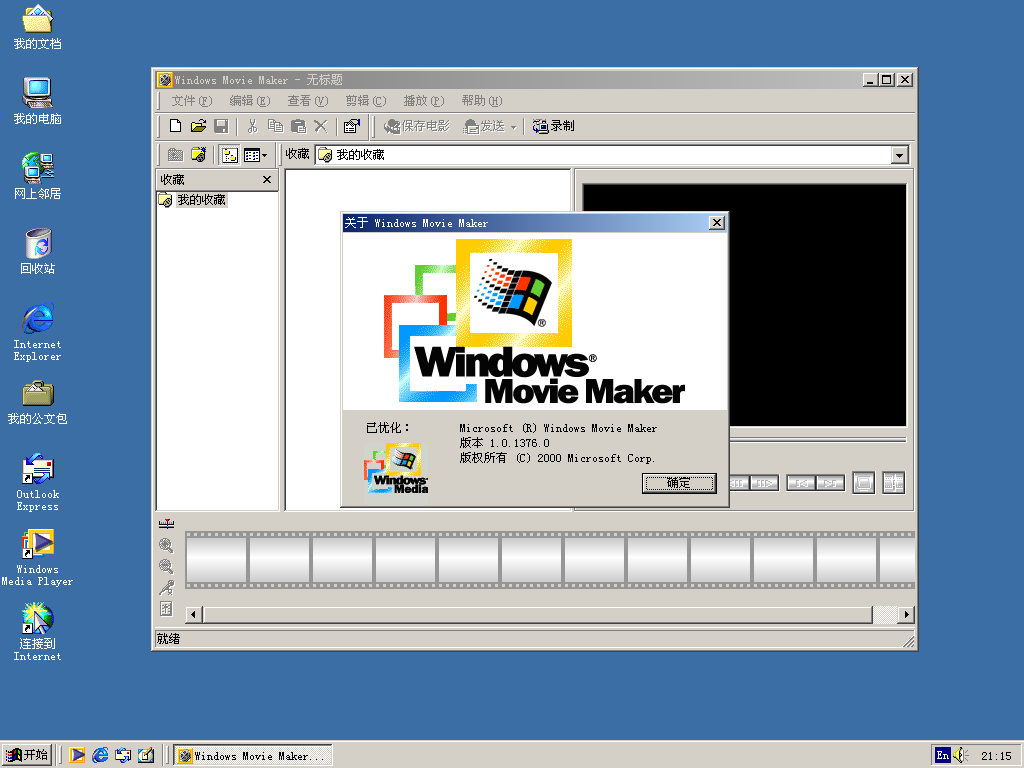Click the monitor seek bar
Screen dimensions: 1024x768
[x=818, y=440]
